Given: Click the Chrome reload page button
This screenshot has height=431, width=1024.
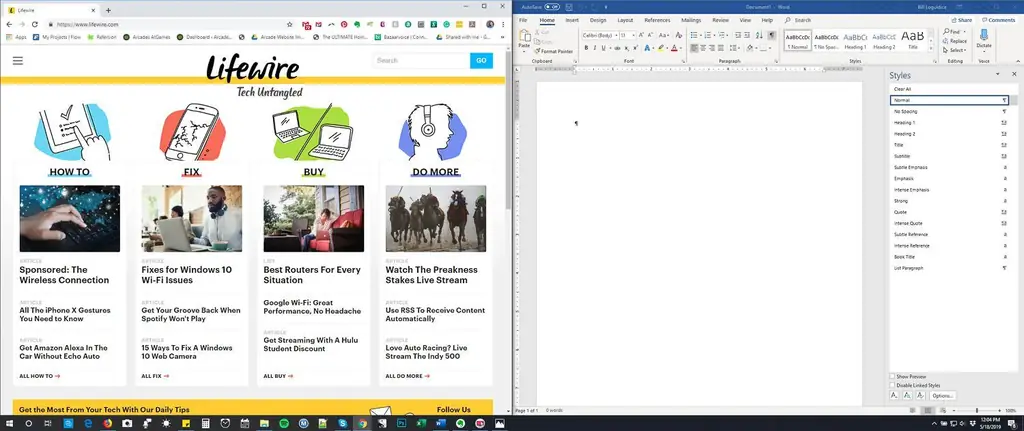Looking at the screenshot, I should pos(35,24).
